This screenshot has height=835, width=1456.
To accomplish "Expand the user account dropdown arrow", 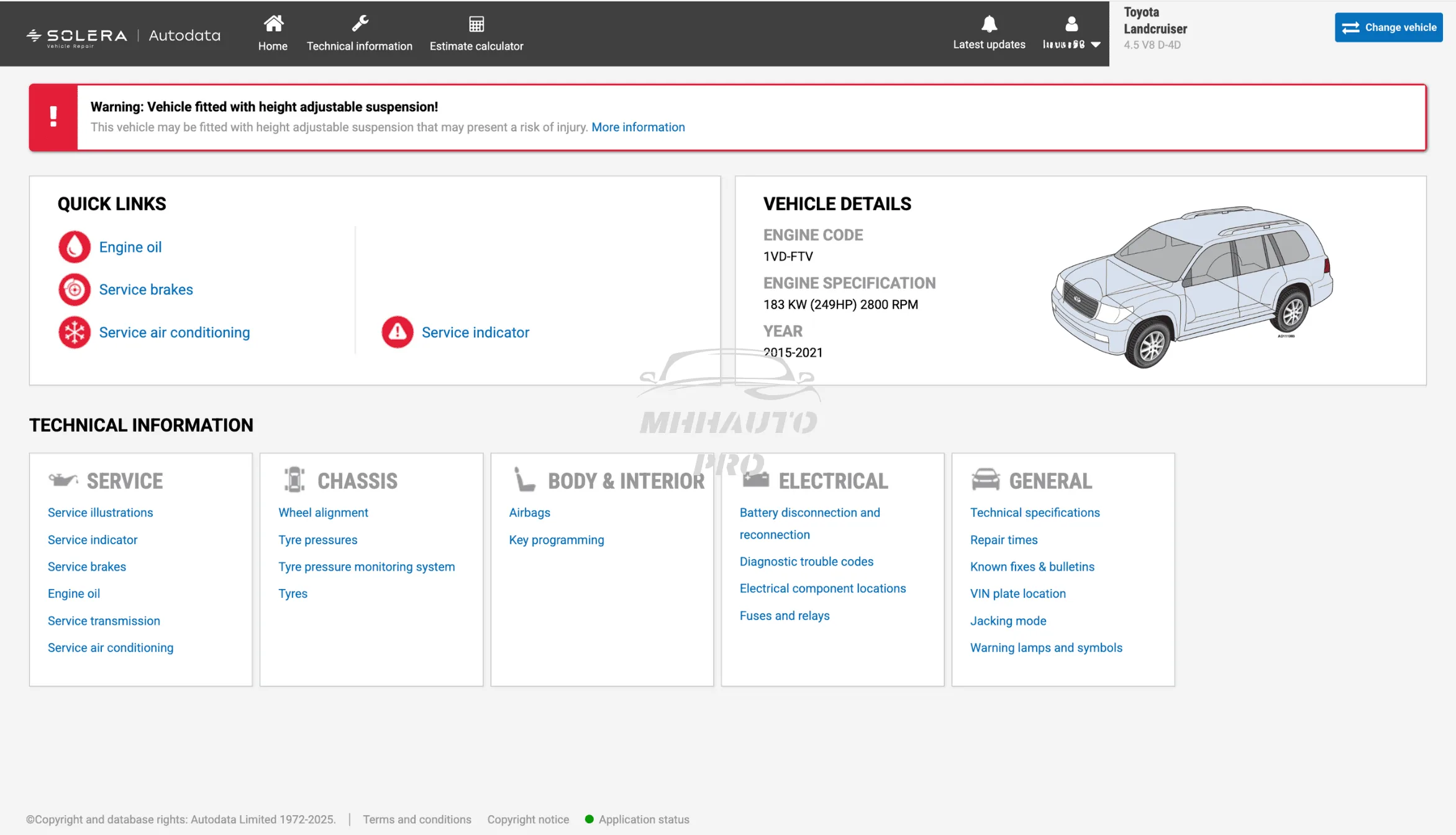I will click(1096, 45).
